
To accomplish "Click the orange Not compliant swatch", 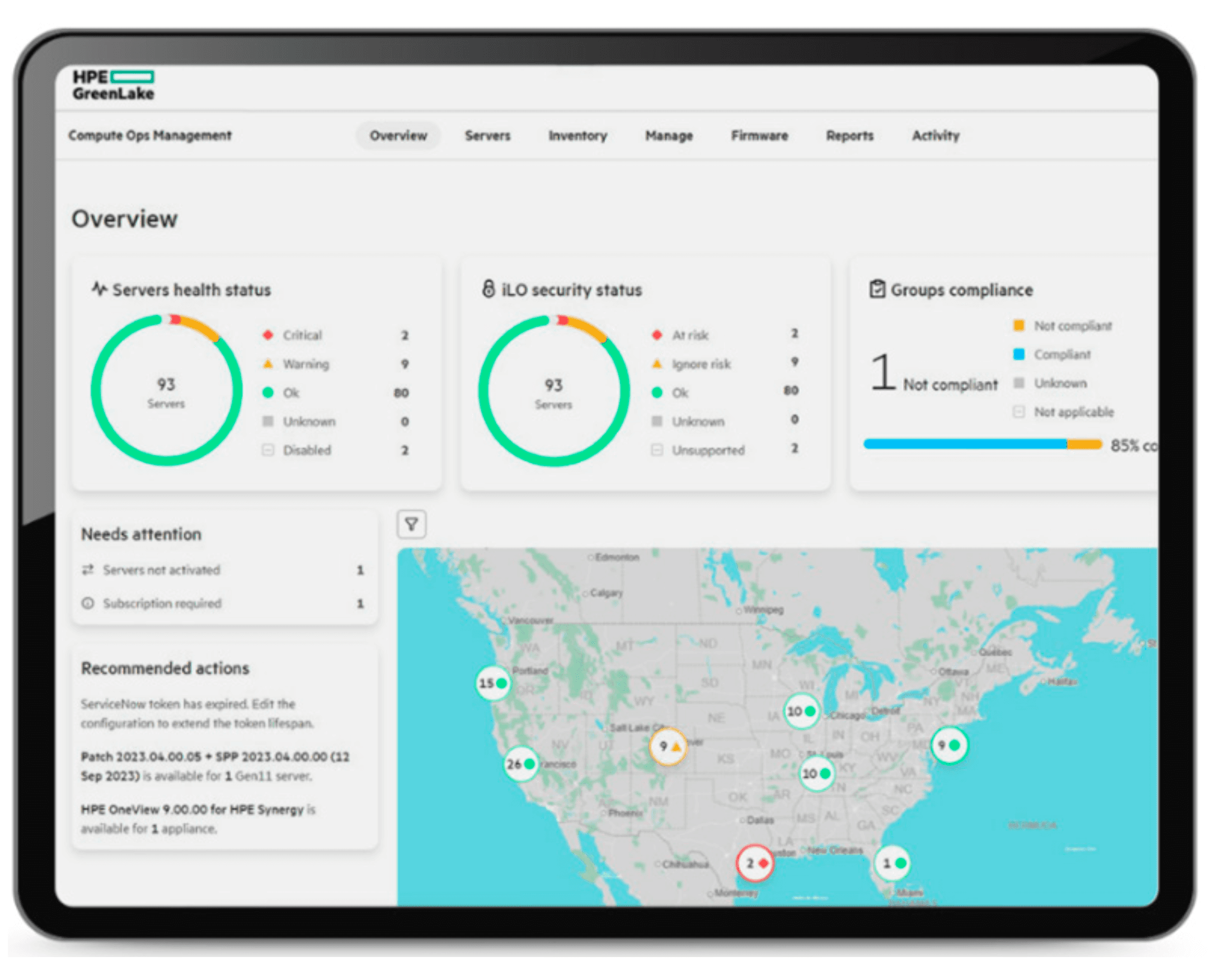I will [1019, 325].
